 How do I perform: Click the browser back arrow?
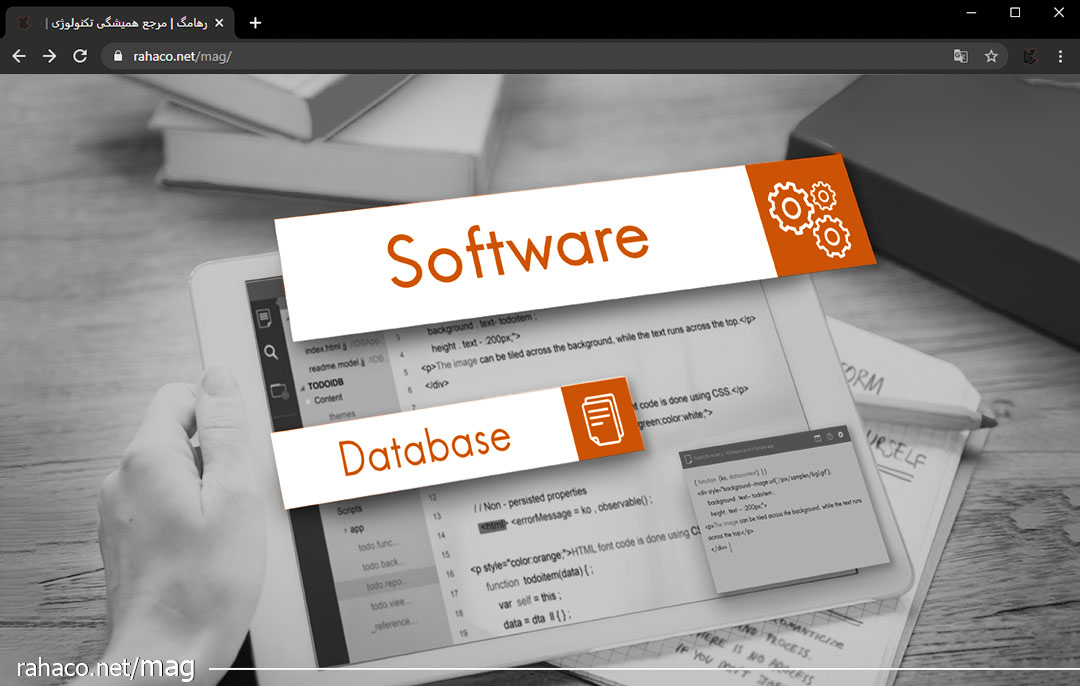(18, 56)
